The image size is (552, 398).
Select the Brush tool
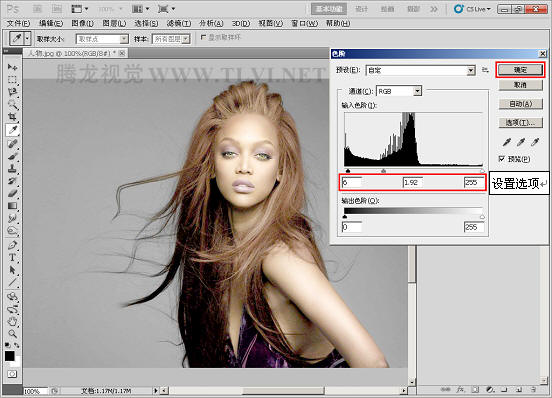(12, 156)
